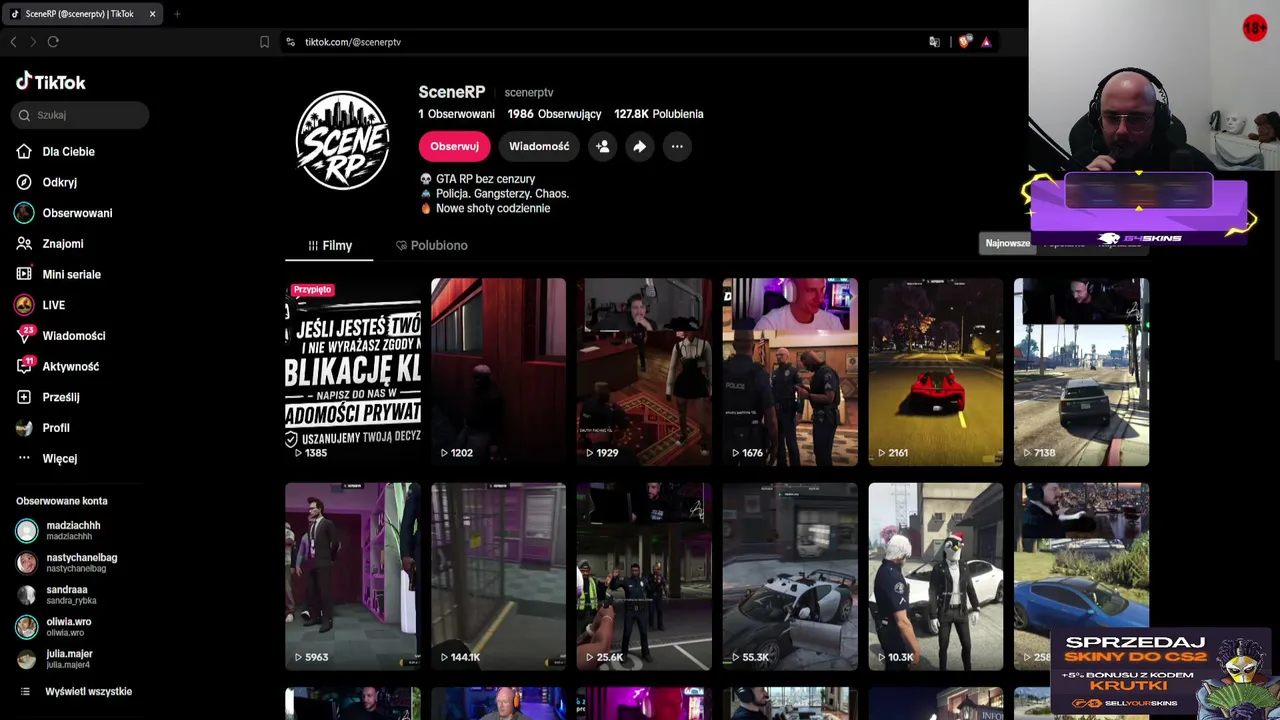This screenshot has height=720, width=1280.
Task: Click the SceneRP profile avatar
Action: coord(342,141)
